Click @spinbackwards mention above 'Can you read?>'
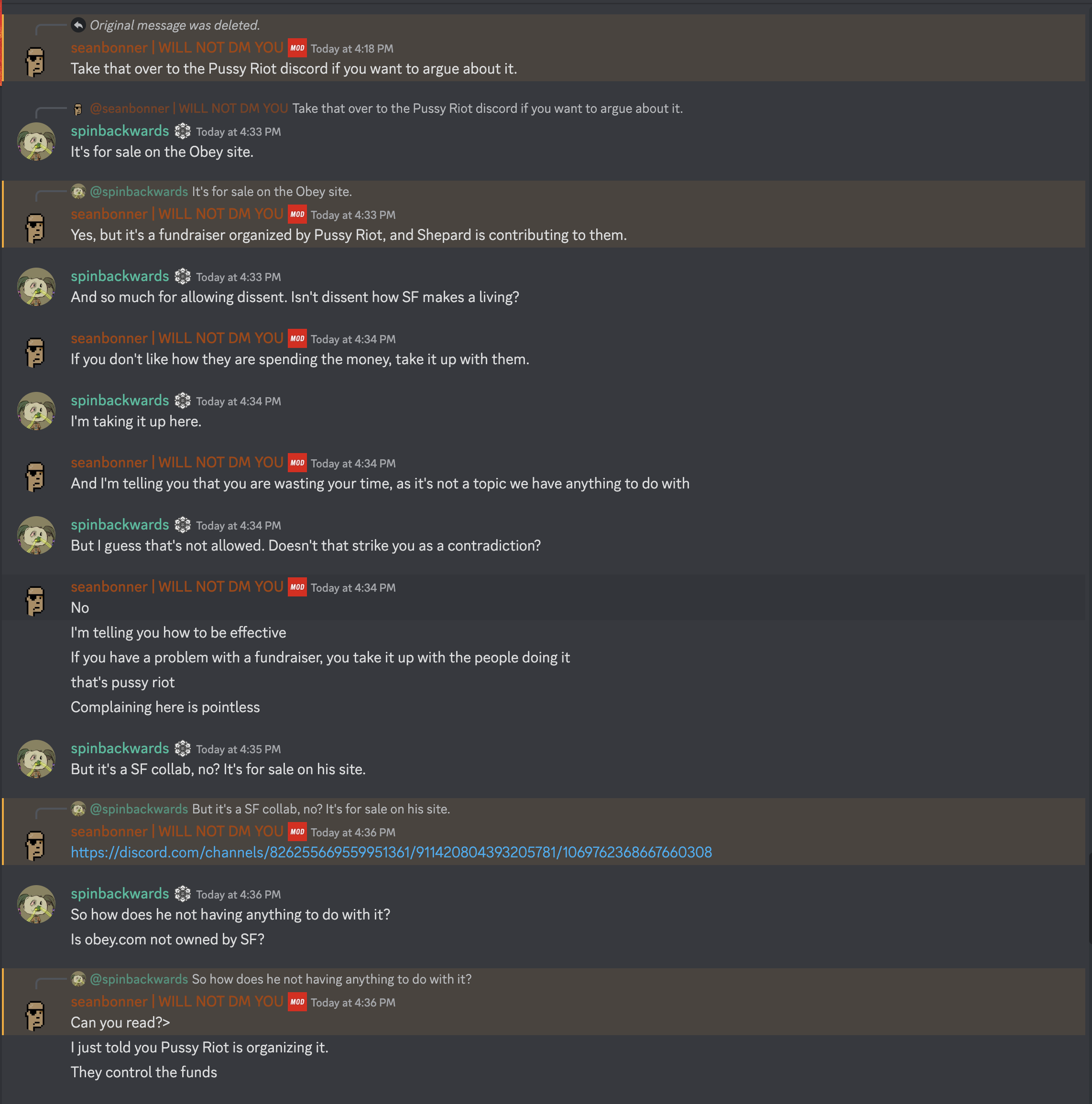Image resolution: width=1092 pixels, height=1104 pixels. point(139,979)
